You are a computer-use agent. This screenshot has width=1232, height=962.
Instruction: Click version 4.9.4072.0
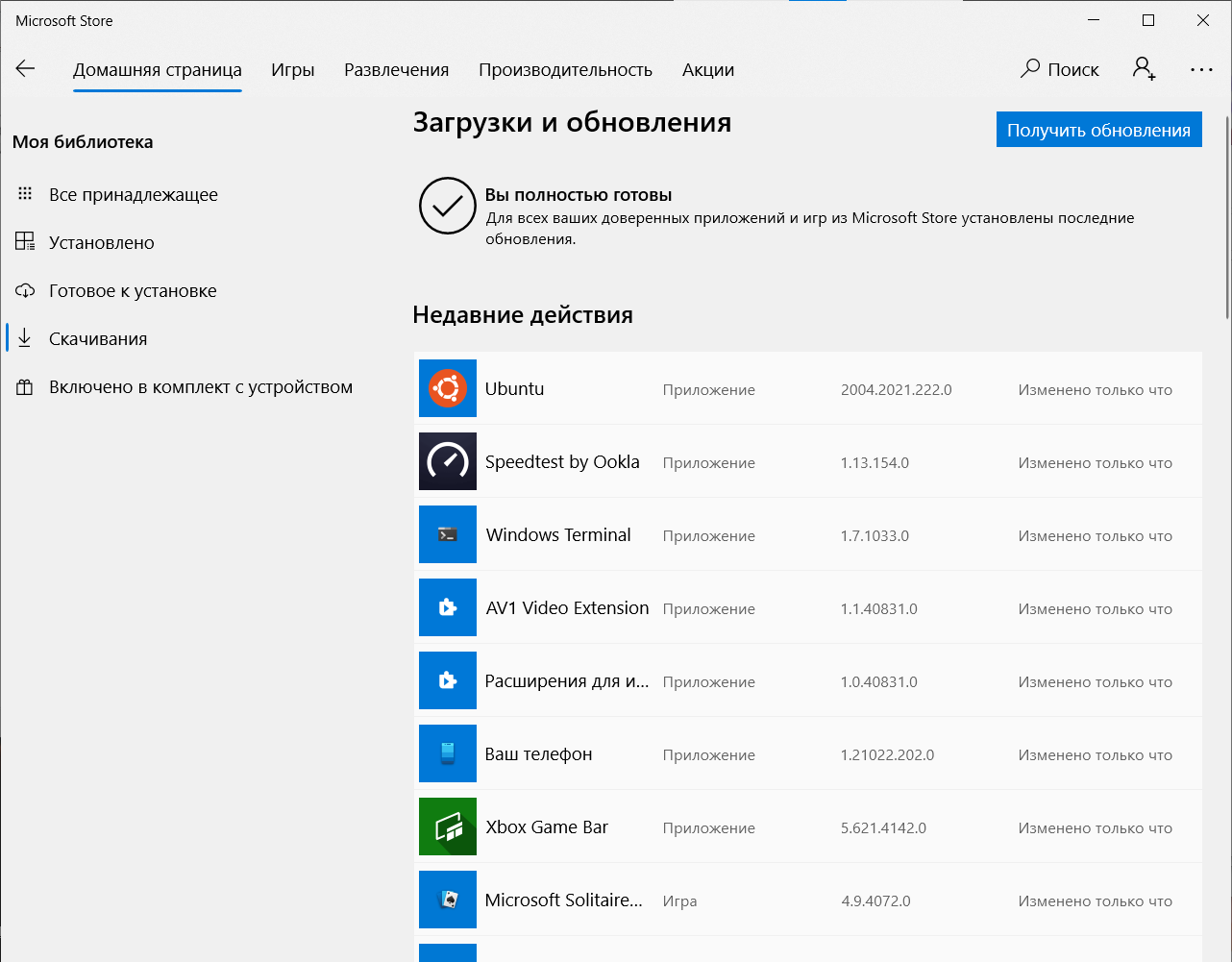[875, 900]
